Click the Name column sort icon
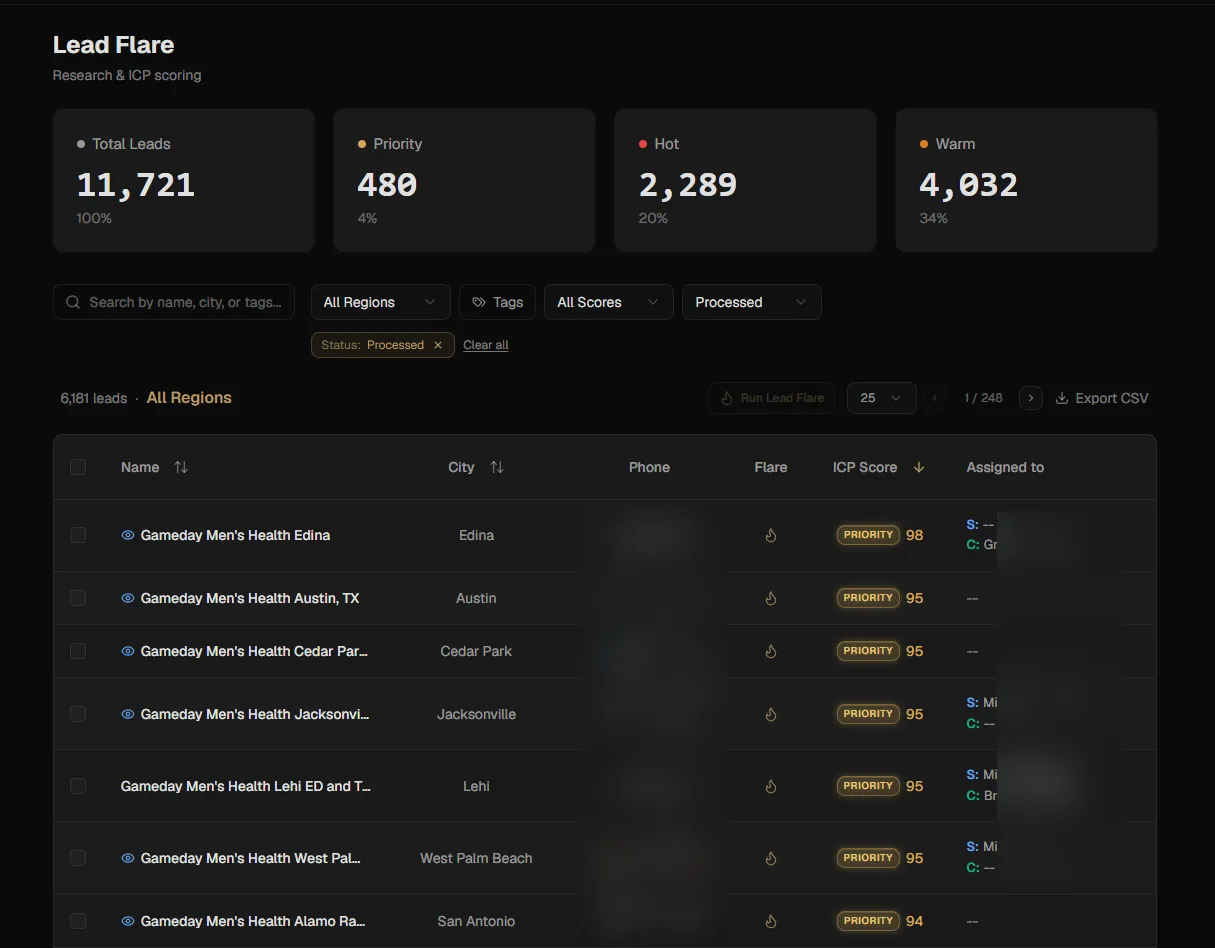 coord(178,467)
